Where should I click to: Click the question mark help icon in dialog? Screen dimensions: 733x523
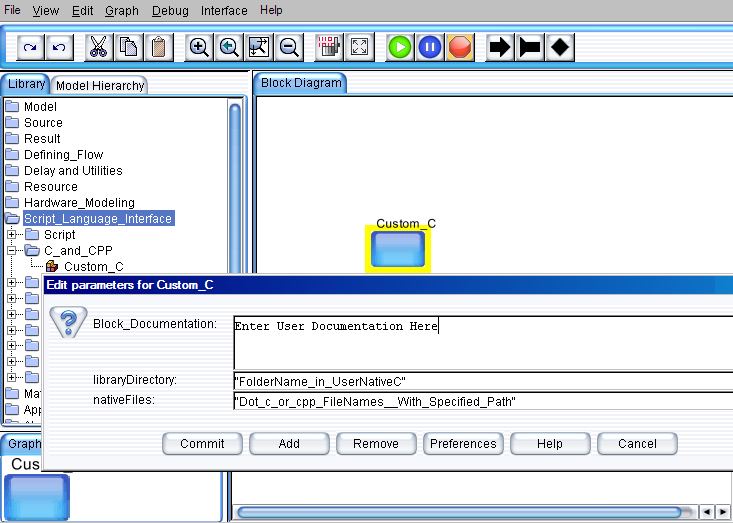(x=68, y=322)
